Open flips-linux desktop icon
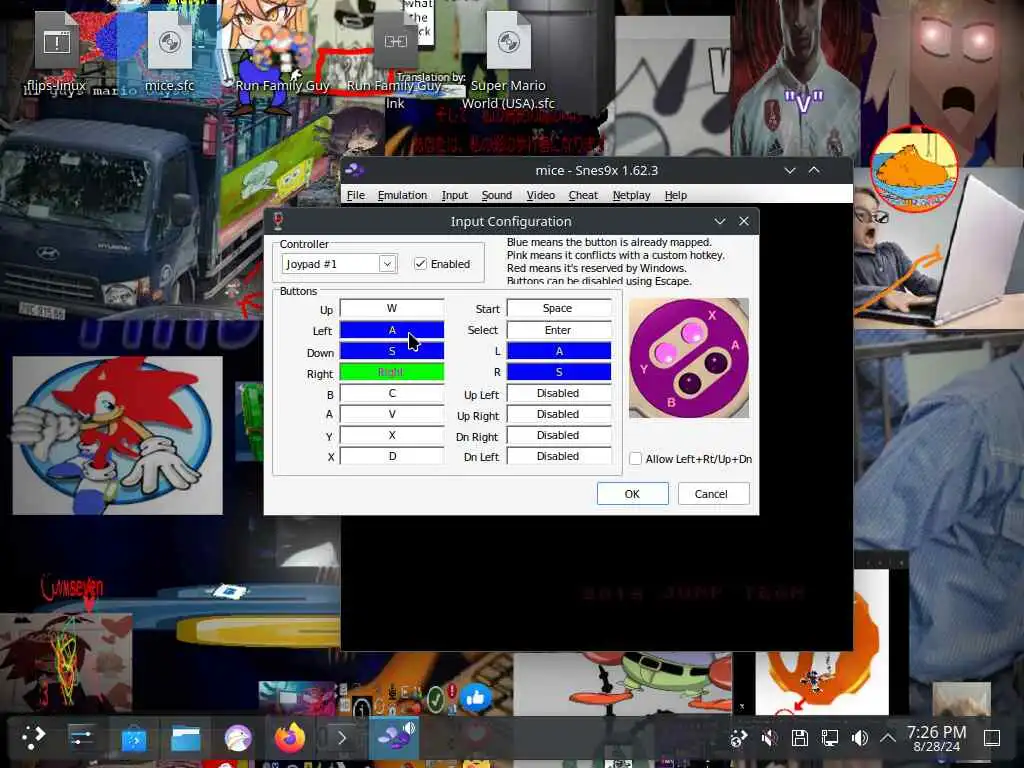Screen dimensions: 1024x768 tap(57, 54)
